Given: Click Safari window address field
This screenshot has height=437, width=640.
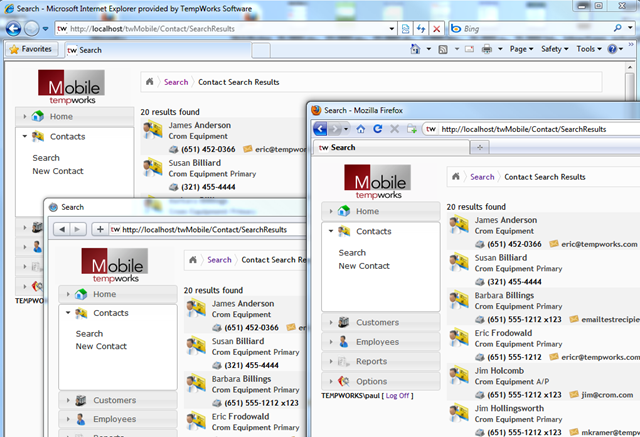Looking at the screenshot, I should click(208, 230).
